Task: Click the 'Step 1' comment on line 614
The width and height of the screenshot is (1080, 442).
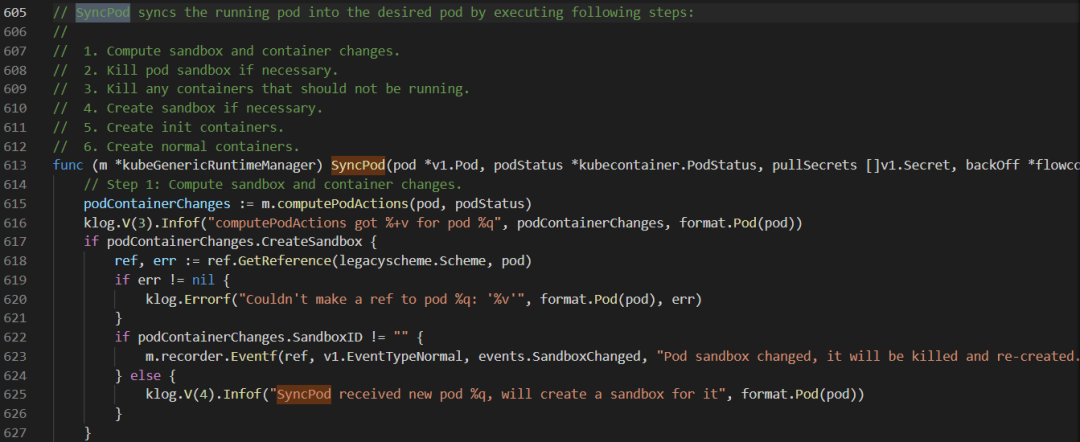Action: 273,185
